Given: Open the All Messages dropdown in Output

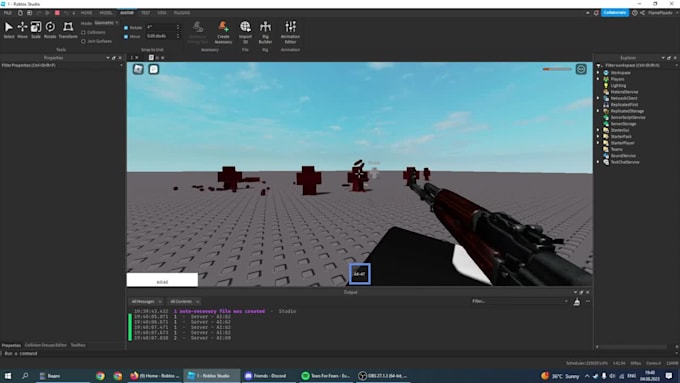Looking at the screenshot, I should 146,301.
